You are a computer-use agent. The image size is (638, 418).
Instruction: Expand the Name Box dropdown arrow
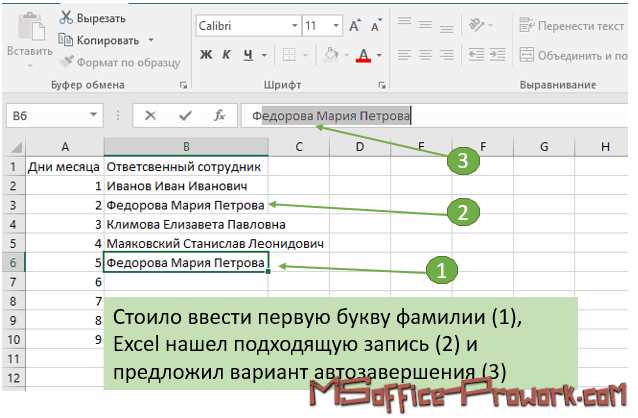tap(94, 115)
